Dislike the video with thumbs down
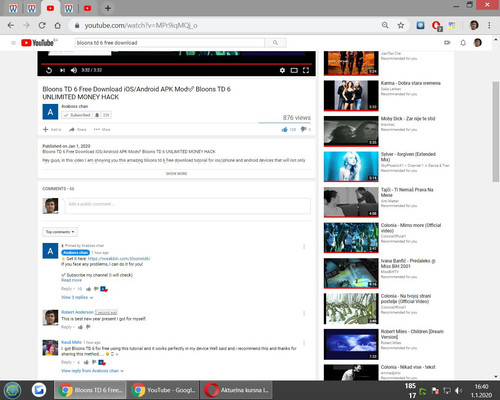The image size is (500, 400). 303,129
